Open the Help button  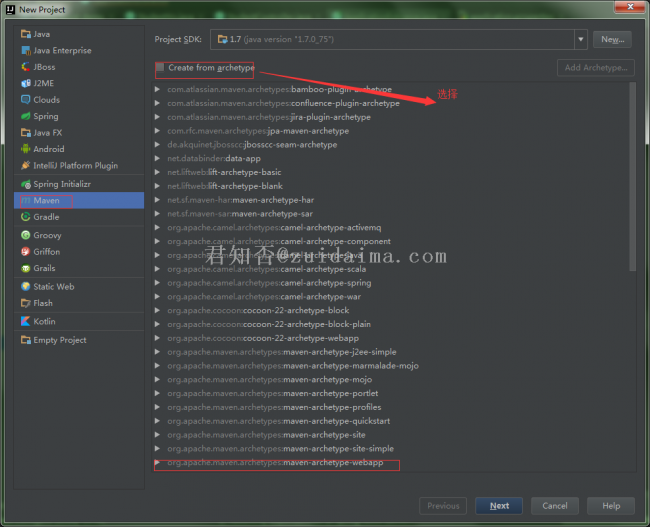tap(611, 506)
